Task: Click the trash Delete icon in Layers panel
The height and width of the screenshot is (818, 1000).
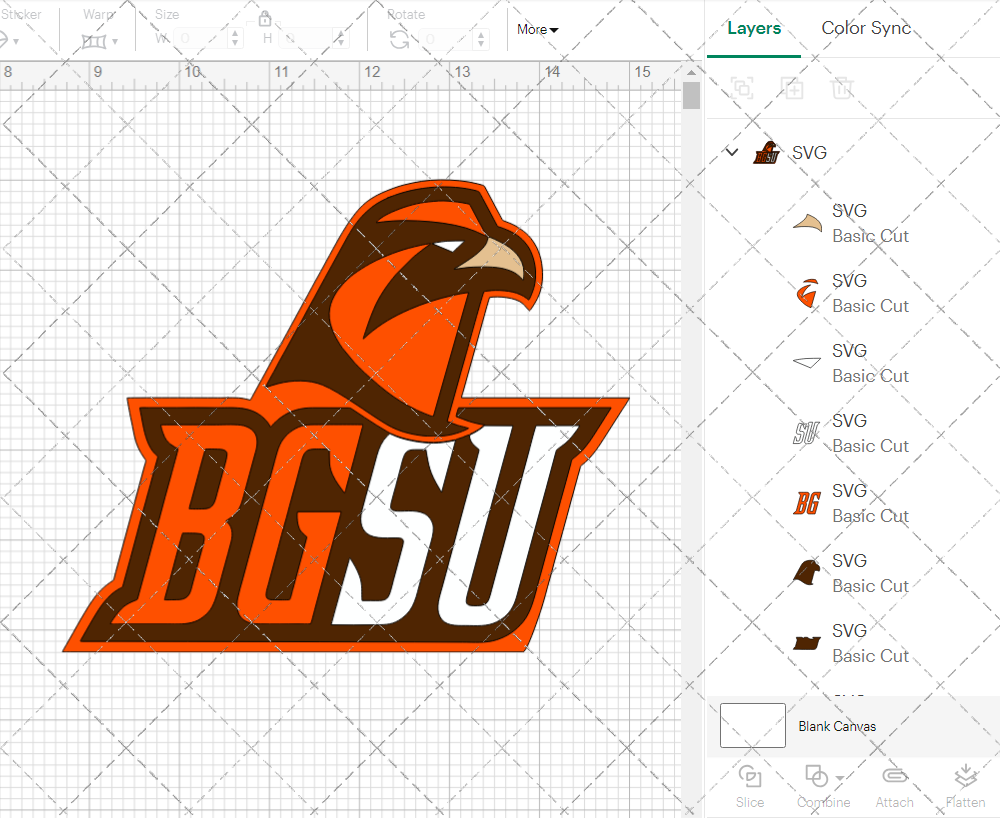Action: click(x=842, y=88)
